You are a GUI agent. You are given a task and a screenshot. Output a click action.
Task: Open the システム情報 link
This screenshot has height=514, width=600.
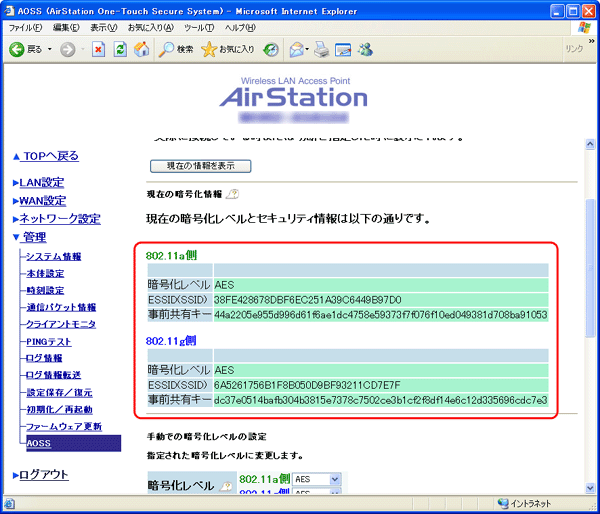pyautogui.click(x=54, y=256)
